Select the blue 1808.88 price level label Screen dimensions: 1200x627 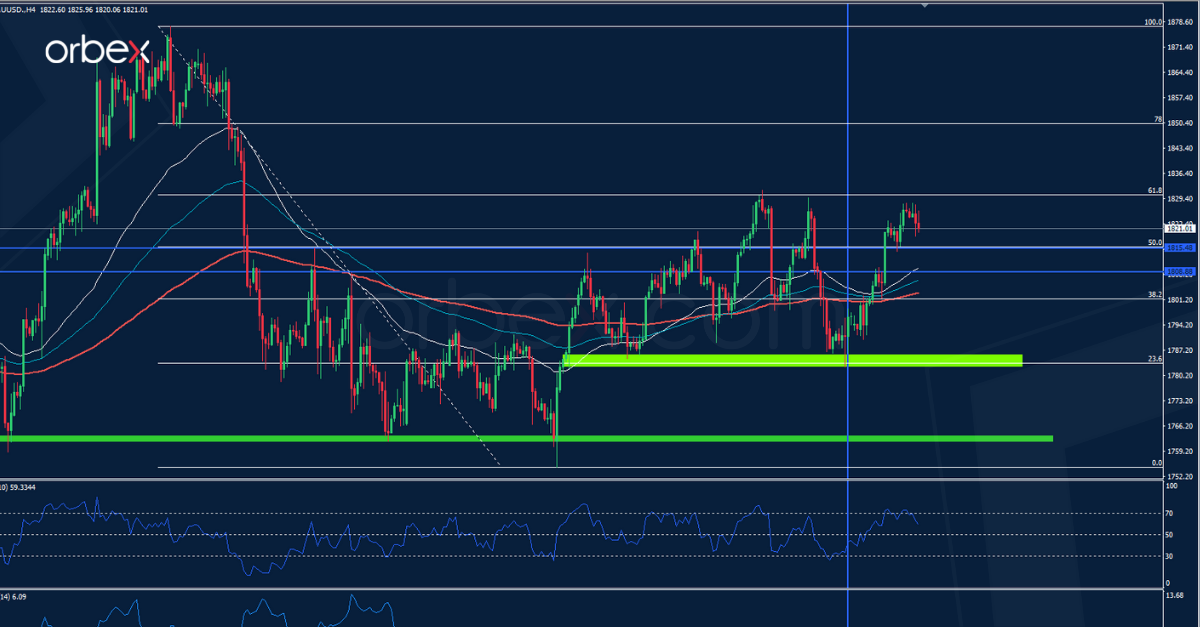[x=1180, y=271]
